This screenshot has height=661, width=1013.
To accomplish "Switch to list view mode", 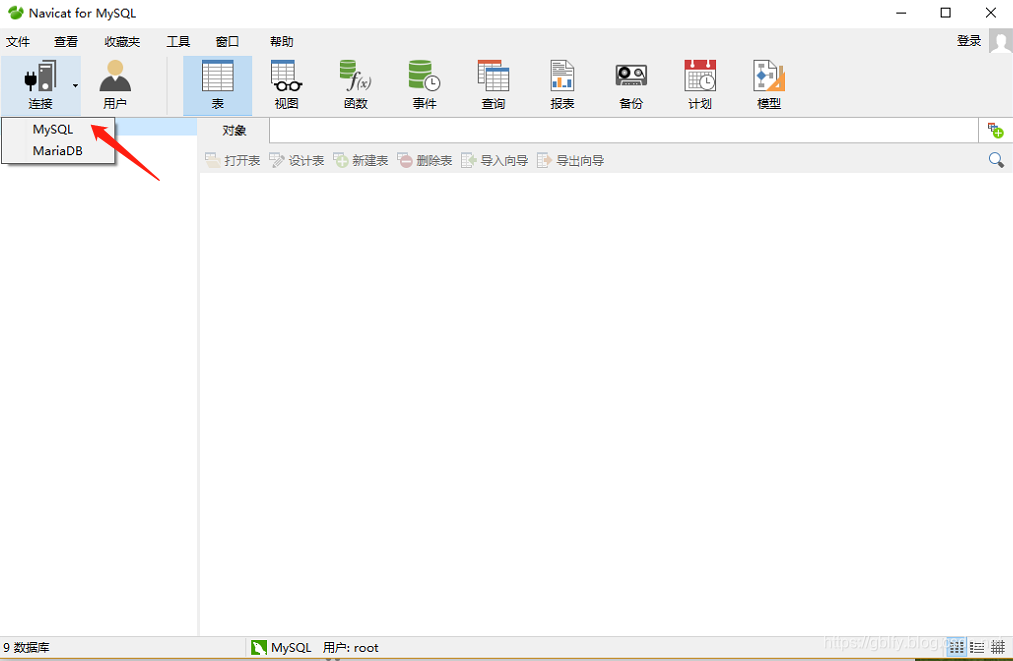I will (977, 647).
